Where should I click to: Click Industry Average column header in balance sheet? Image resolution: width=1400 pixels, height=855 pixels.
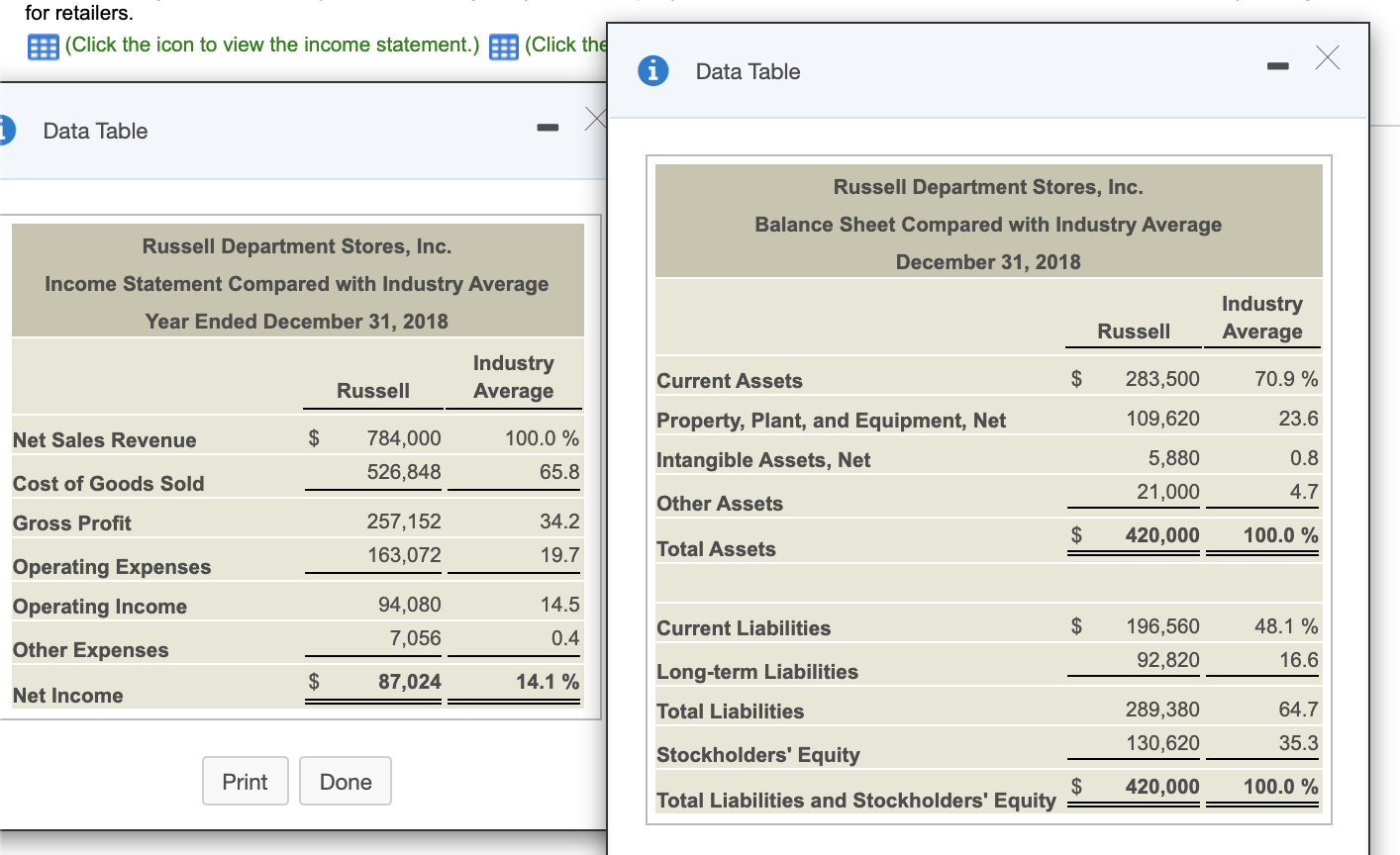point(1261,318)
